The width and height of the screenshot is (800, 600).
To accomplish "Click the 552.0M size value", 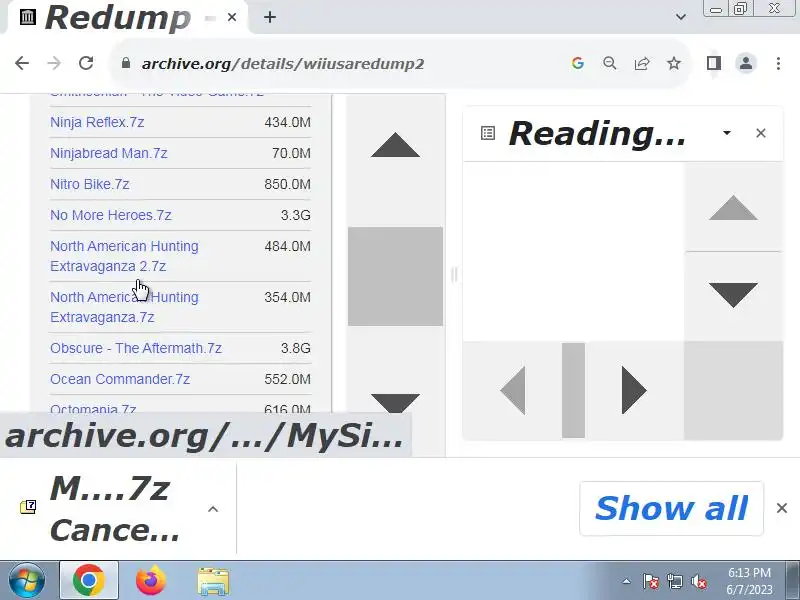I will [287, 380].
